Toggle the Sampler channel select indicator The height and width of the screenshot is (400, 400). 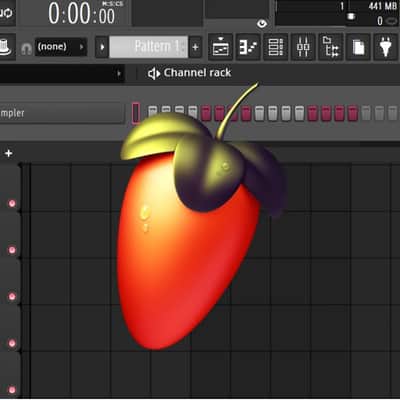[x=136, y=113]
